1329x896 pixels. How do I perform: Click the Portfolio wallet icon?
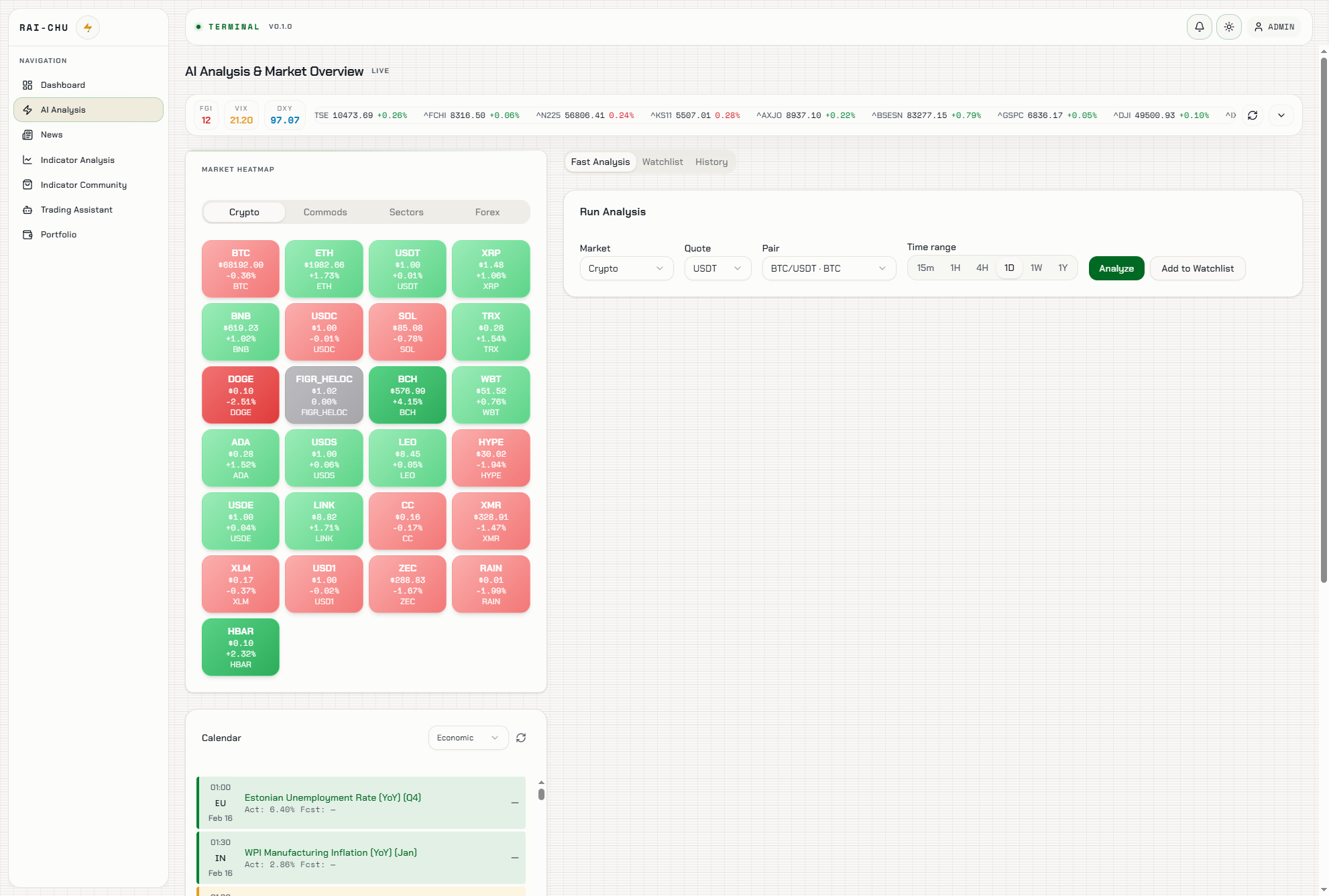tap(27, 235)
